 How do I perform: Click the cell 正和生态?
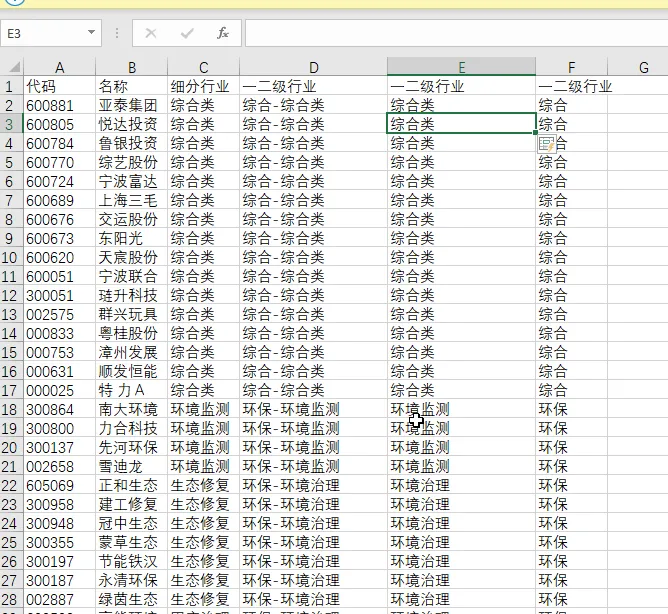click(132, 485)
